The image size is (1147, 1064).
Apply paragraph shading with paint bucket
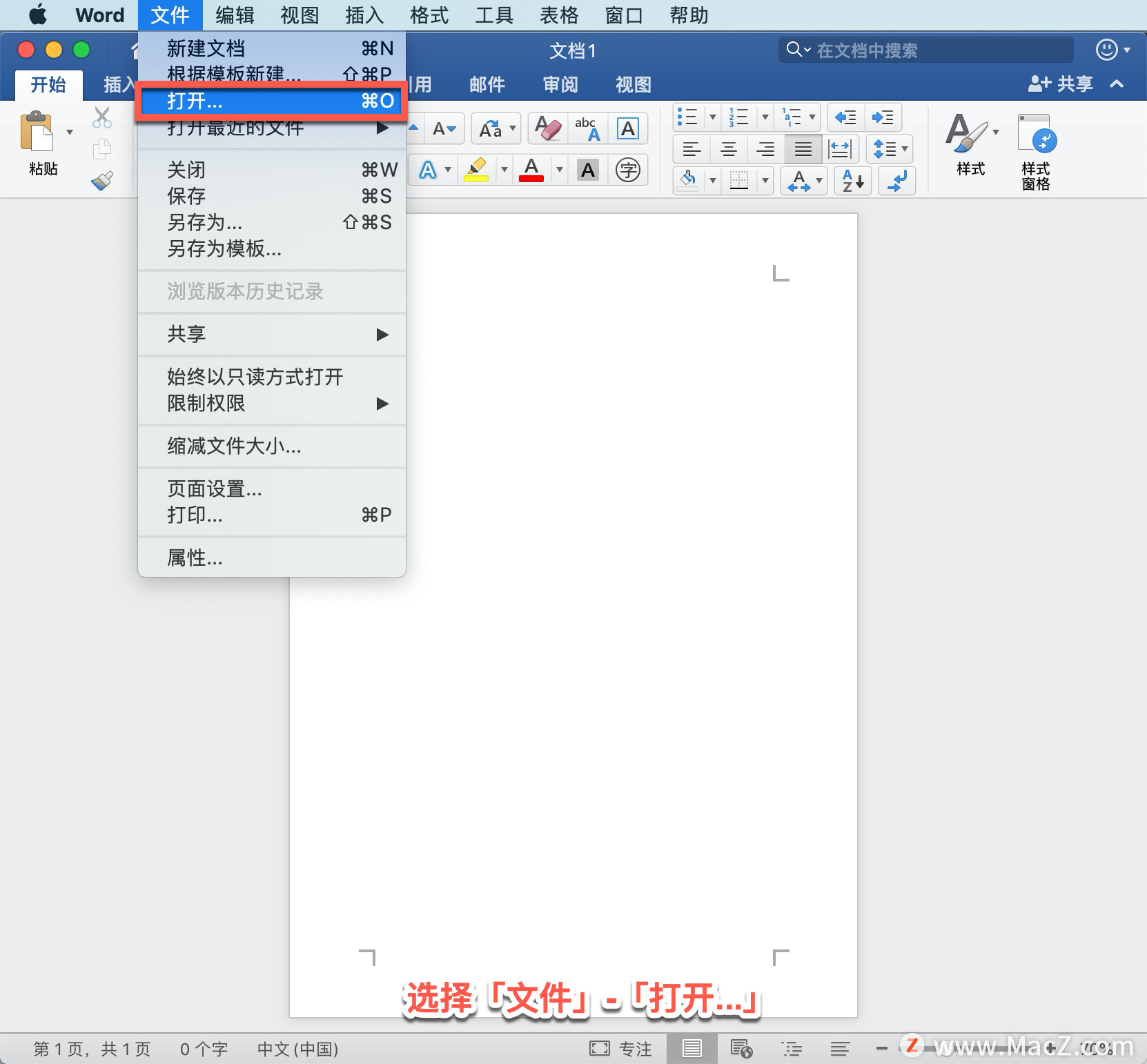pyautogui.click(x=687, y=181)
